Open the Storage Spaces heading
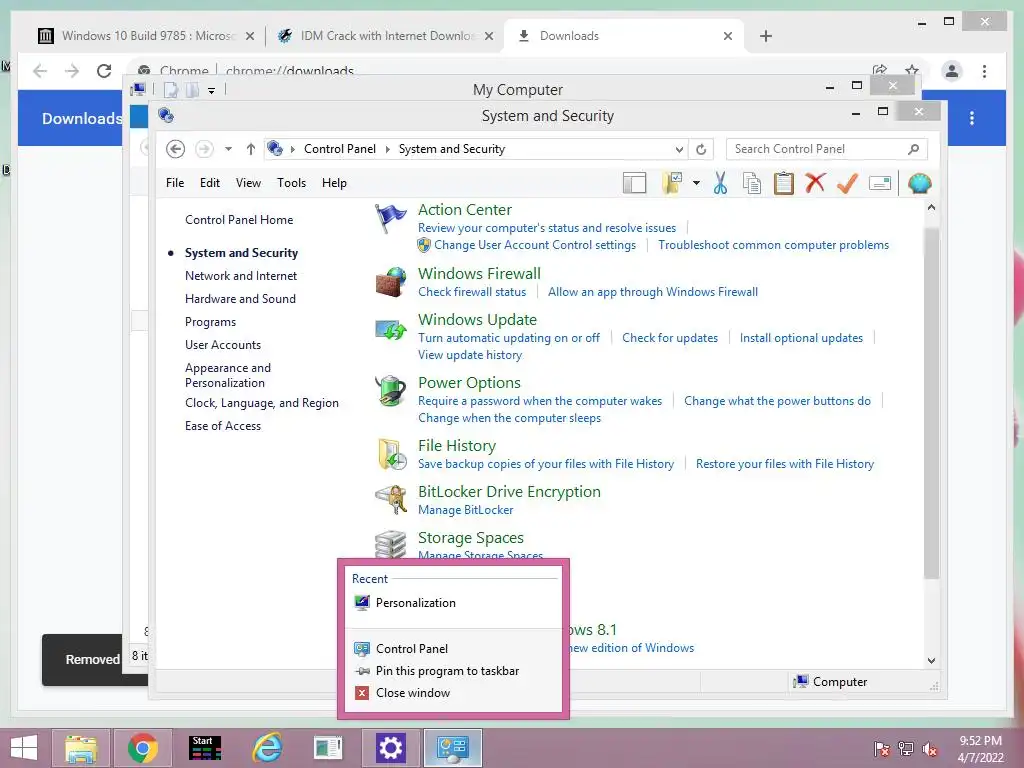 (x=471, y=537)
